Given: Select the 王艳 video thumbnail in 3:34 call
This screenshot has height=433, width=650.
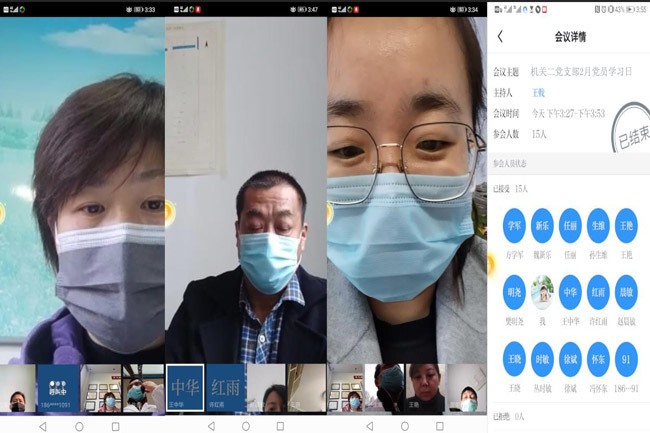Looking at the screenshot, I should (x=426, y=388).
